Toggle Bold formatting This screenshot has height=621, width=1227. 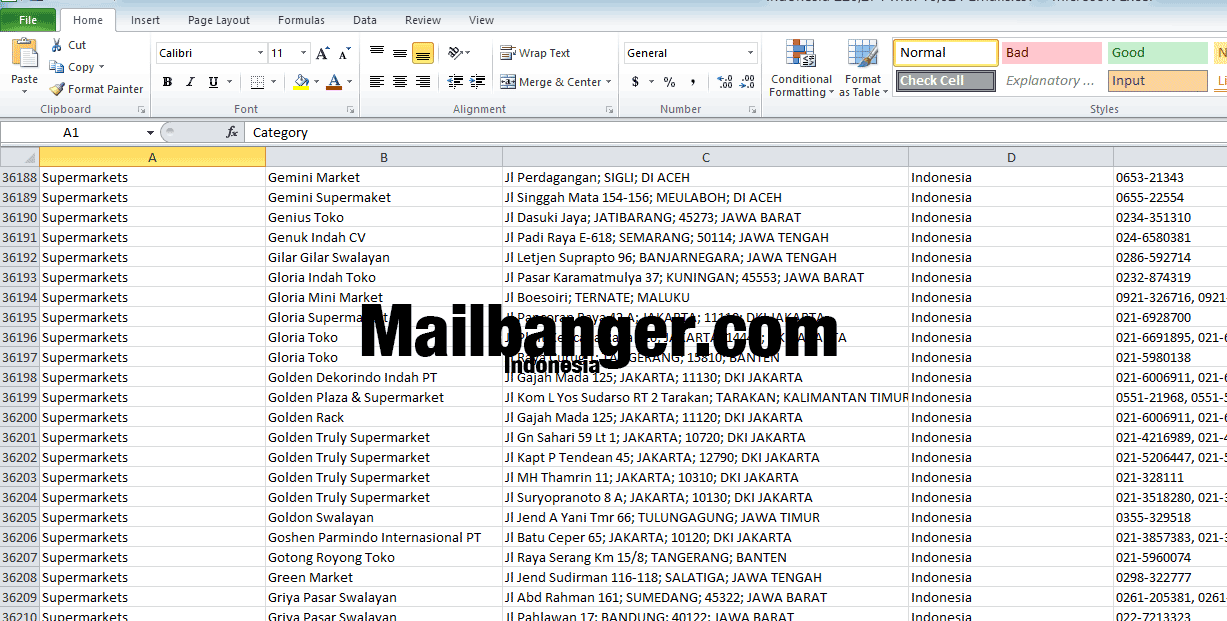tap(167, 82)
